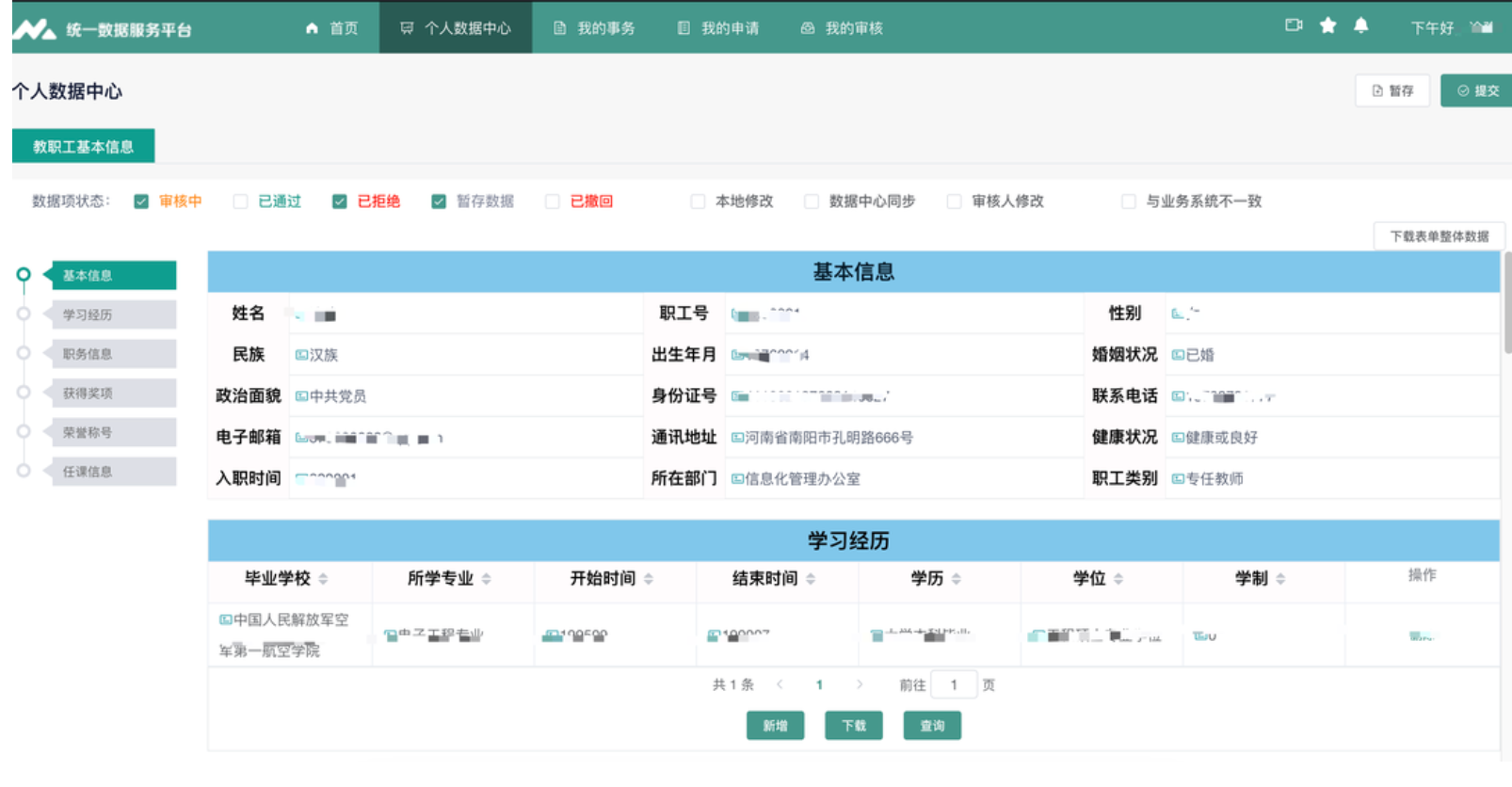Click the 新增 button
Screen dimensions: 1512x787
775,726
